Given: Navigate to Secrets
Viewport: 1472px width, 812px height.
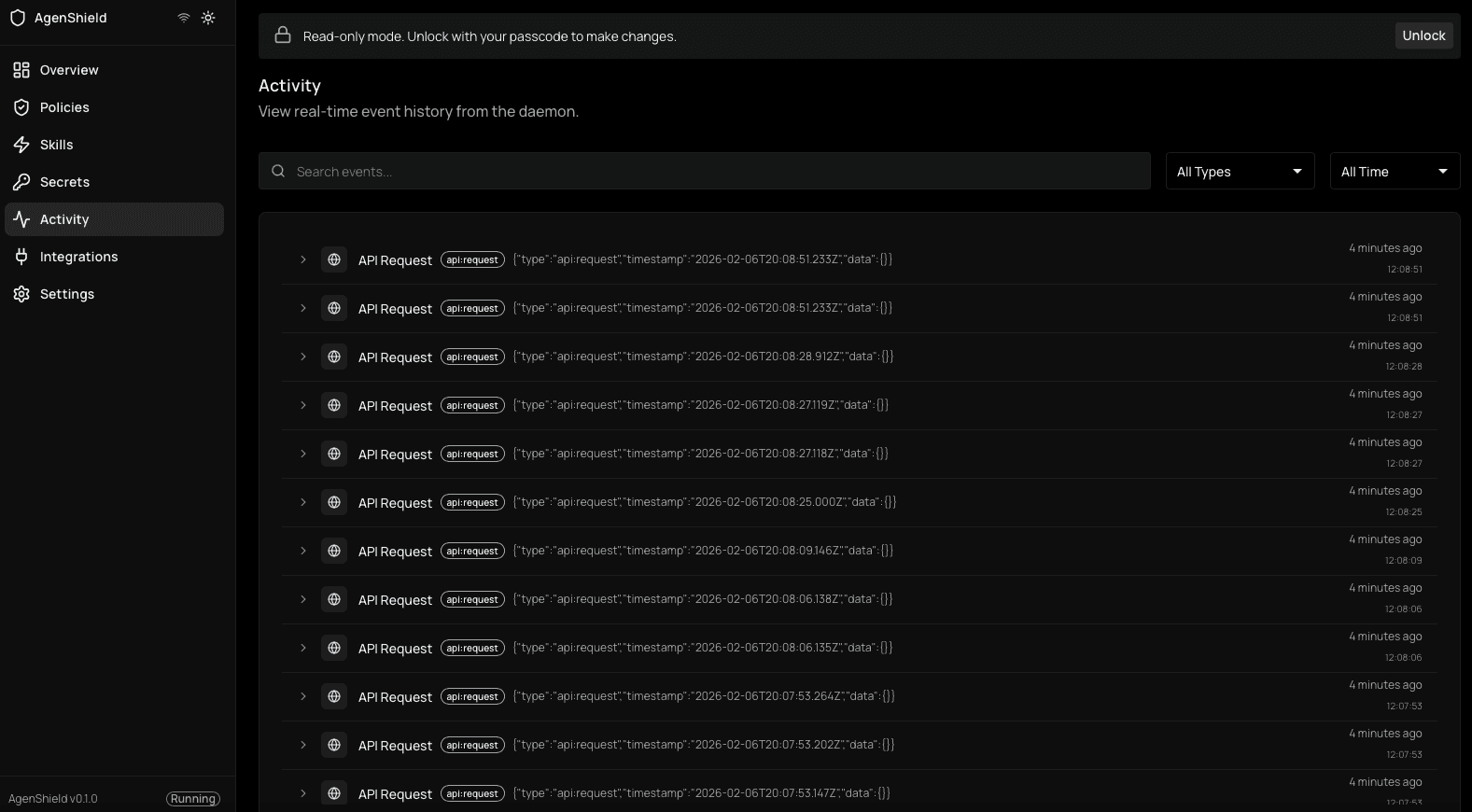Looking at the screenshot, I should click(114, 182).
